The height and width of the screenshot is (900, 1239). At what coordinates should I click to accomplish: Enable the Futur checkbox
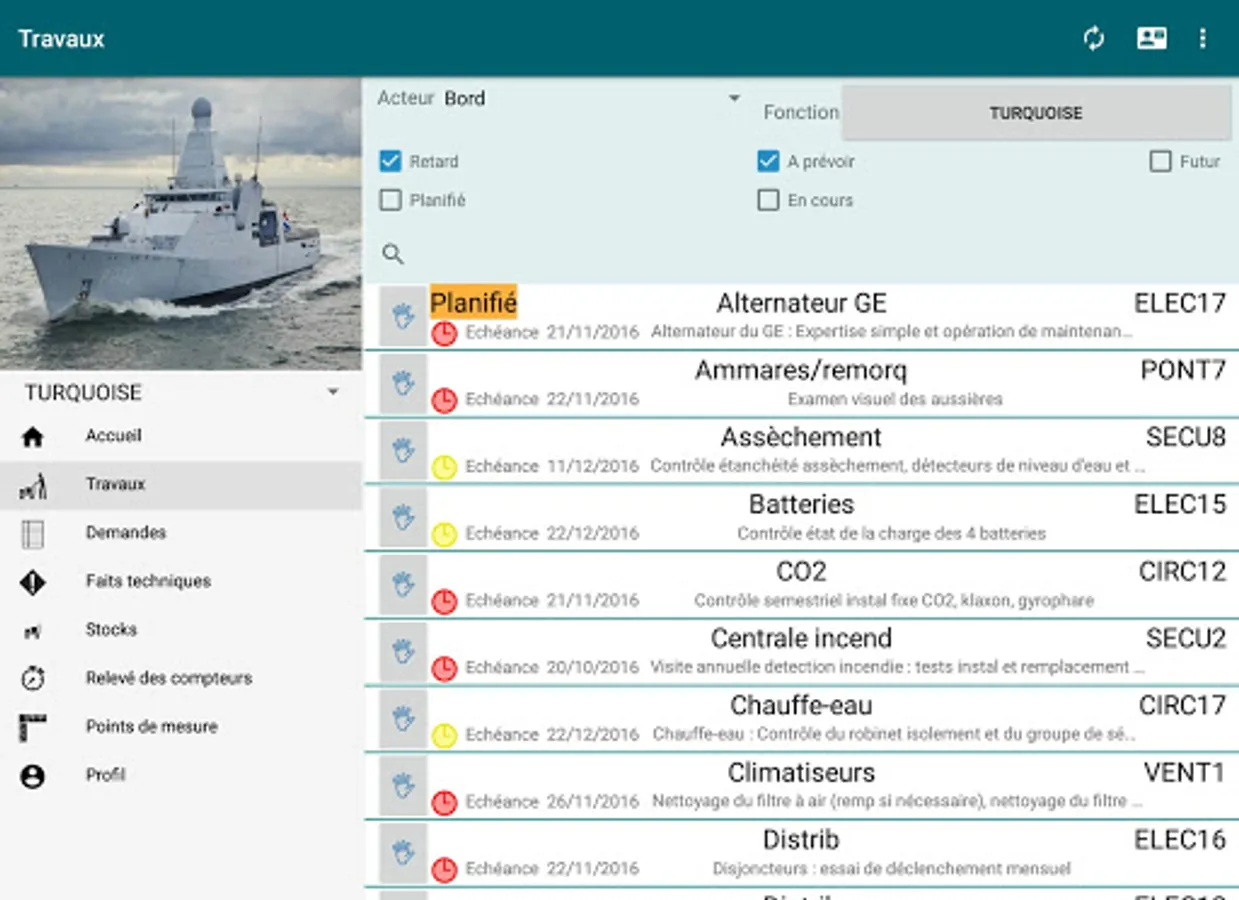(1160, 161)
